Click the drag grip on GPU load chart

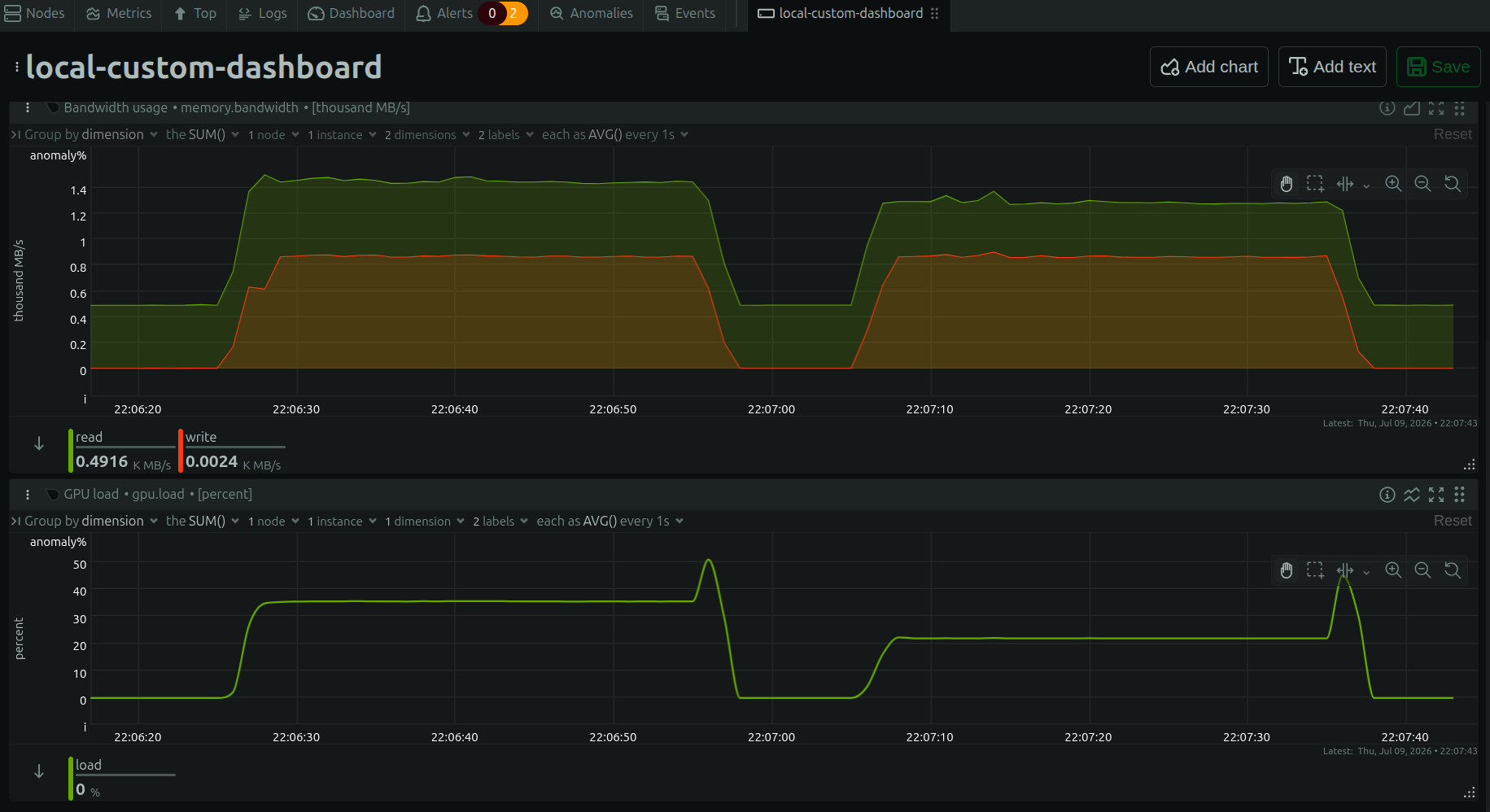click(x=1460, y=495)
